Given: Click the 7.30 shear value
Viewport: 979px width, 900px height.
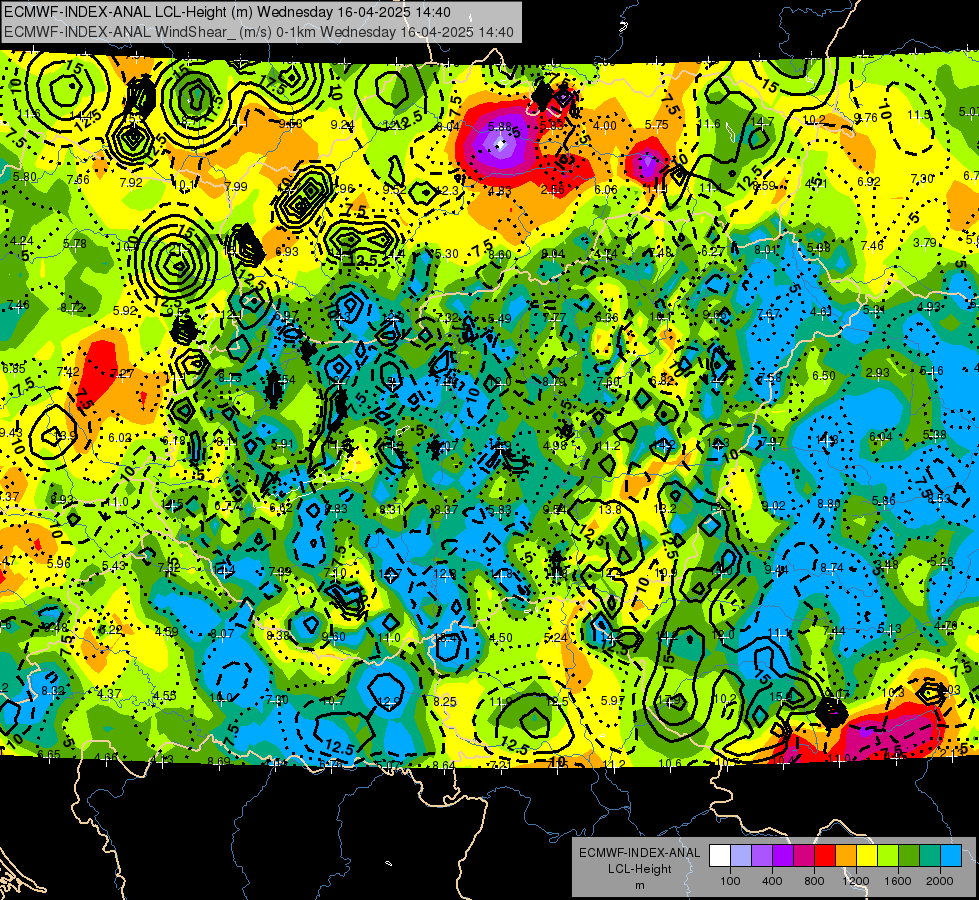Looking at the screenshot, I should (x=922, y=179).
